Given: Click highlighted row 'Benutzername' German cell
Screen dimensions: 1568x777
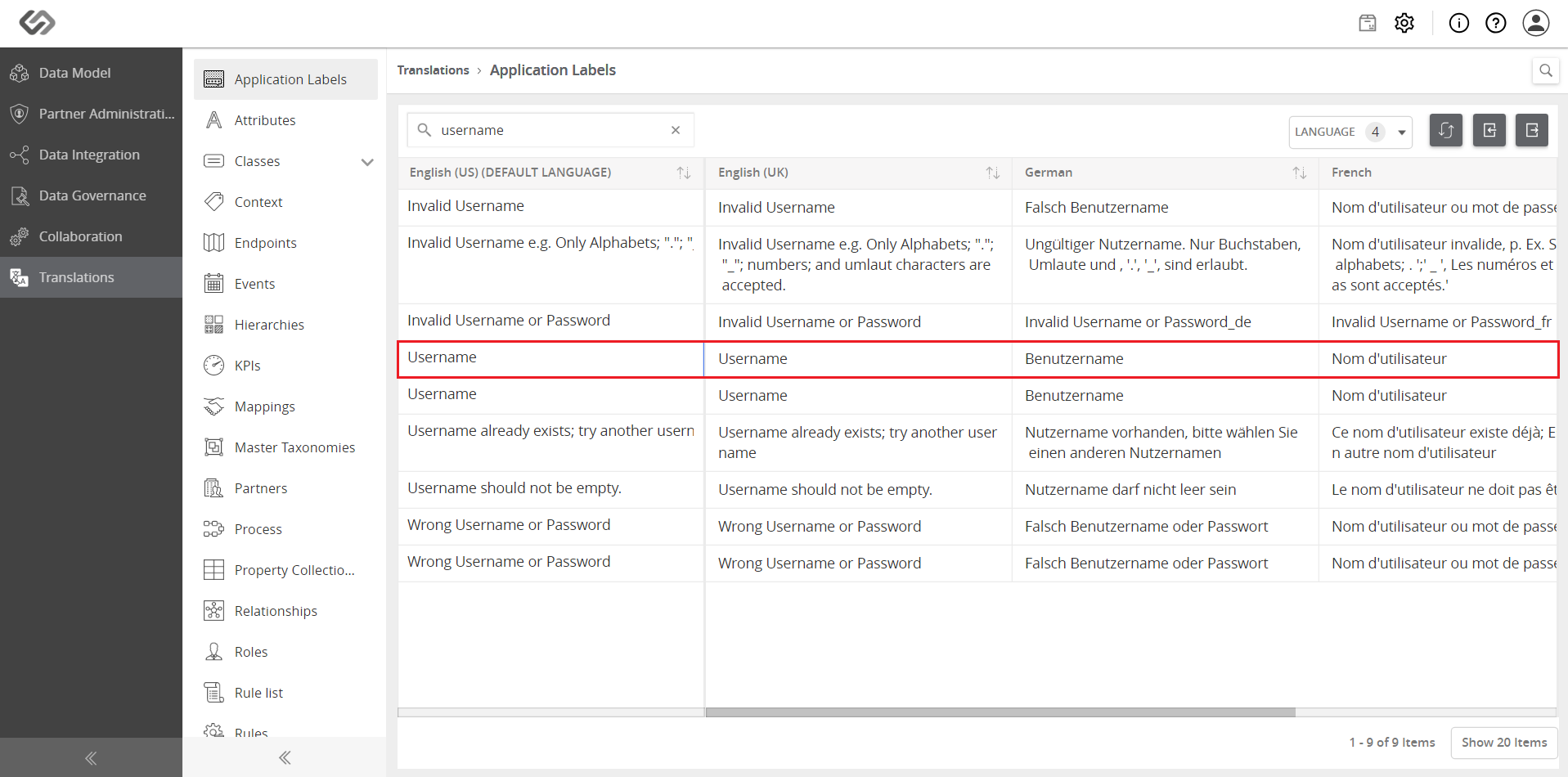Looking at the screenshot, I should 1165,359.
